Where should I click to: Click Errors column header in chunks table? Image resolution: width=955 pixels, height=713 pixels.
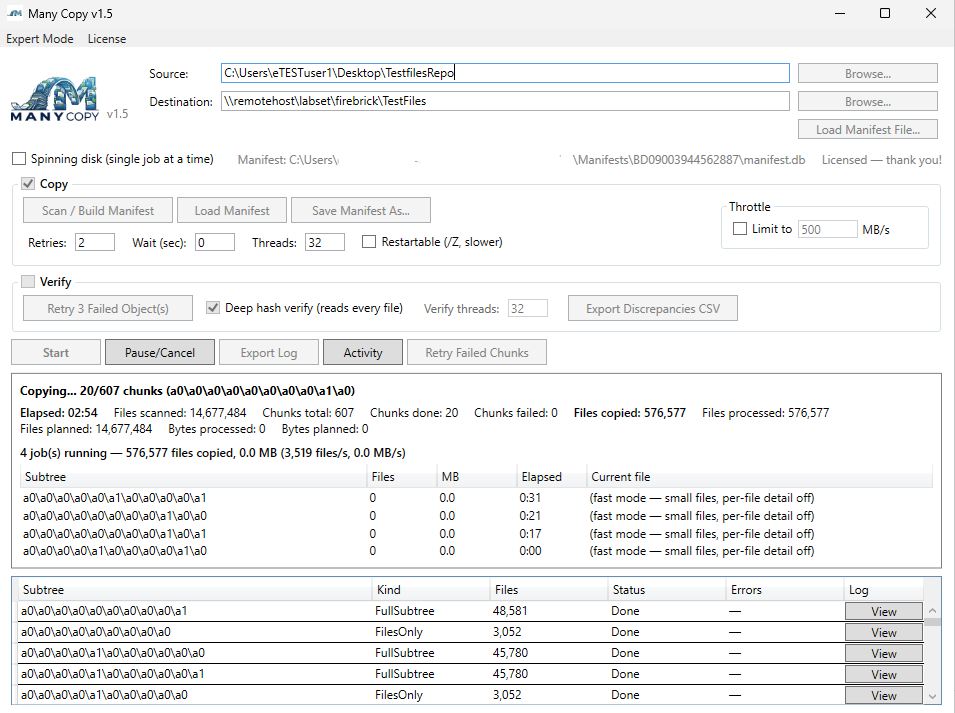click(x=785, y=589)
